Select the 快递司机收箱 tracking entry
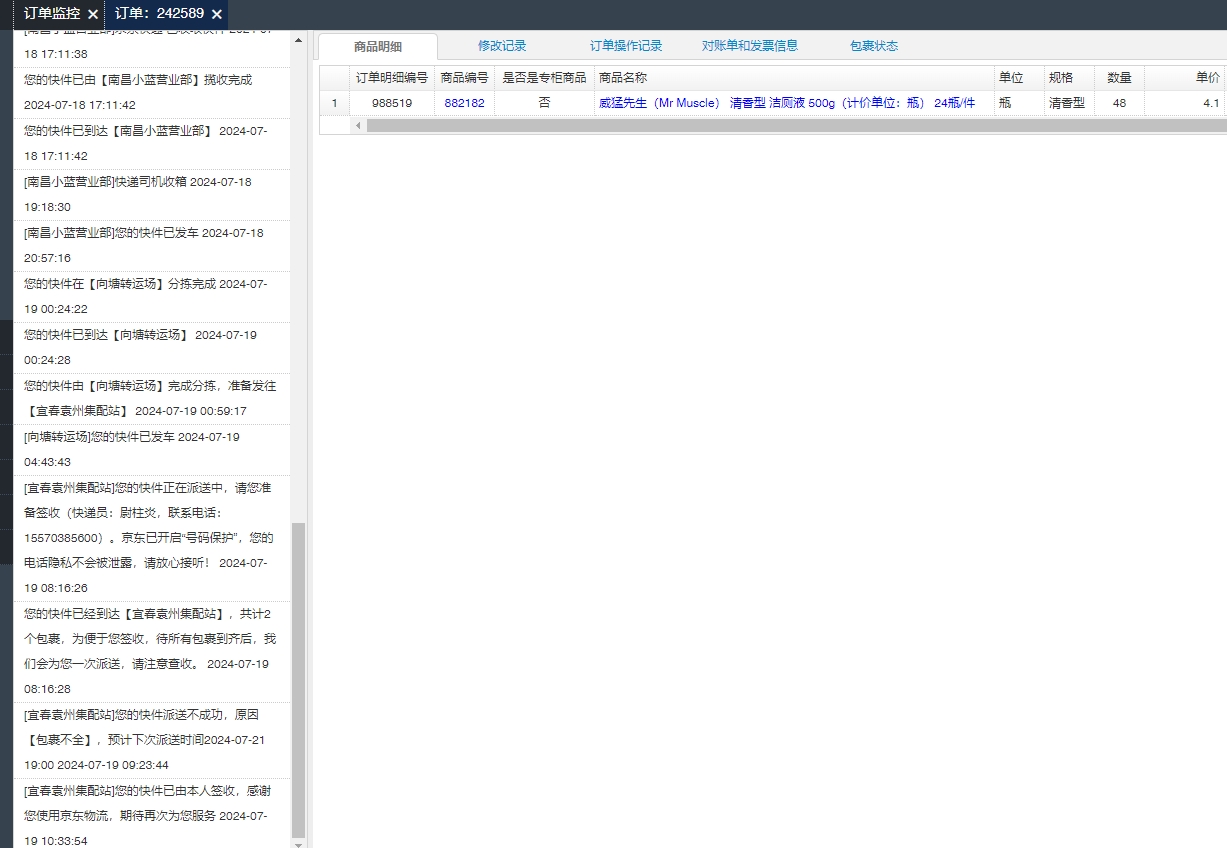This screenshot has width=1227, height=848. point(151,194)
